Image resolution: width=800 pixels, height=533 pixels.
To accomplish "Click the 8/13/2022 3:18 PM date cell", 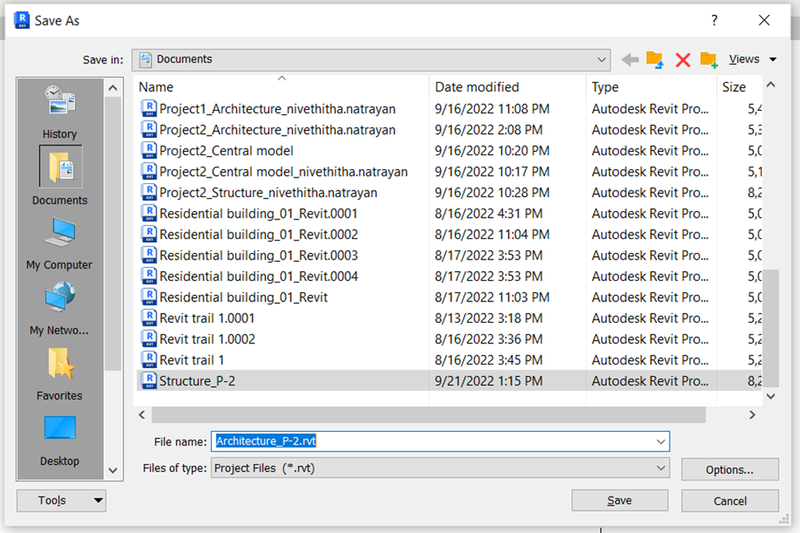I will (x=489, y=318).
